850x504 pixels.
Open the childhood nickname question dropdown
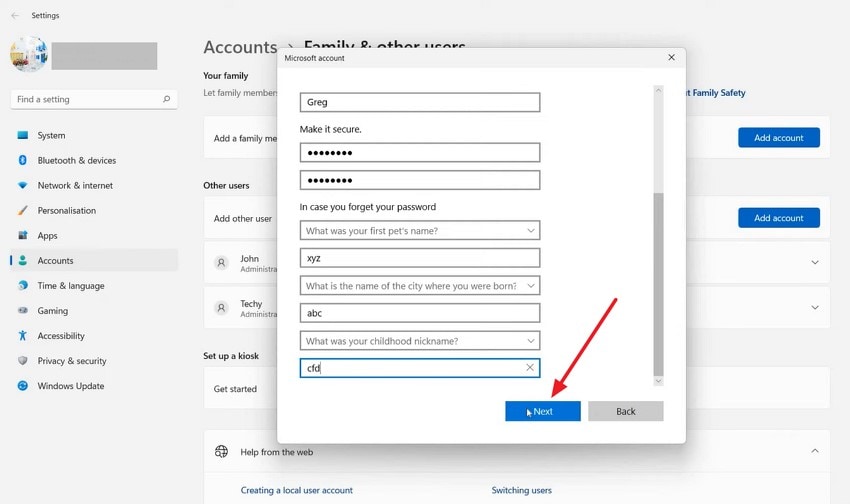click(420, 341)
